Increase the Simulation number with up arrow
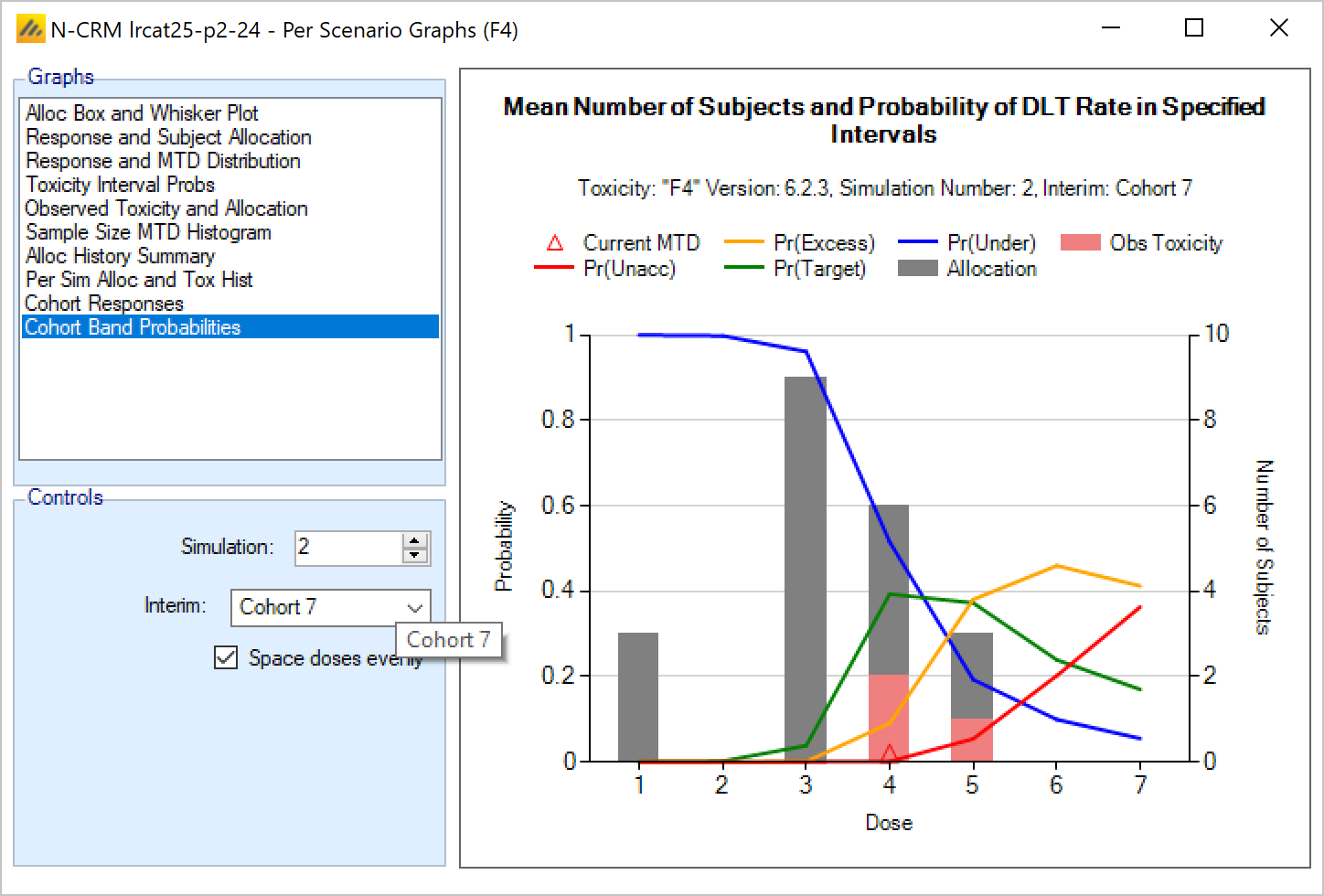The height and width of the screenshot is (896, 1324). 415,540
